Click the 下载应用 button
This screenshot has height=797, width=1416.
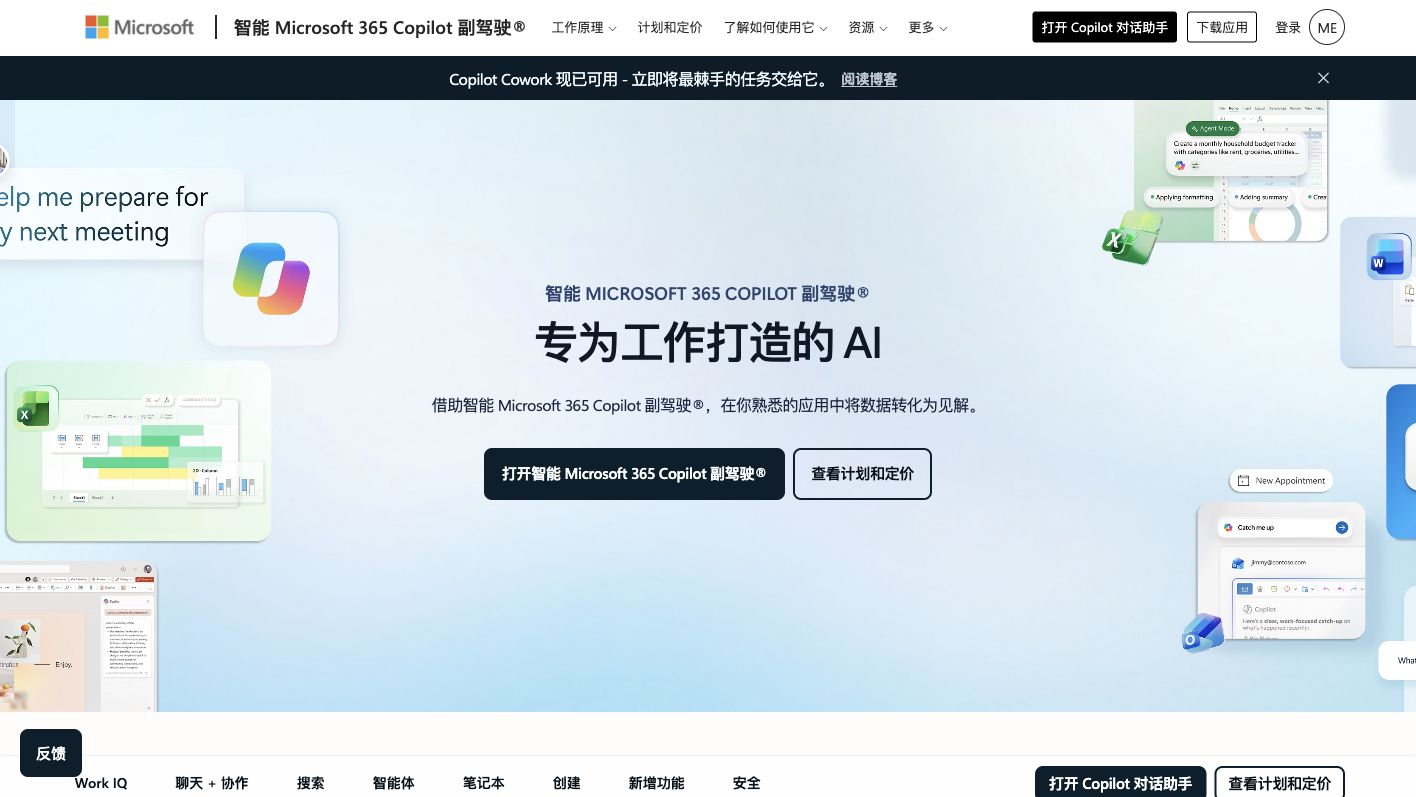pos(1222,27)
